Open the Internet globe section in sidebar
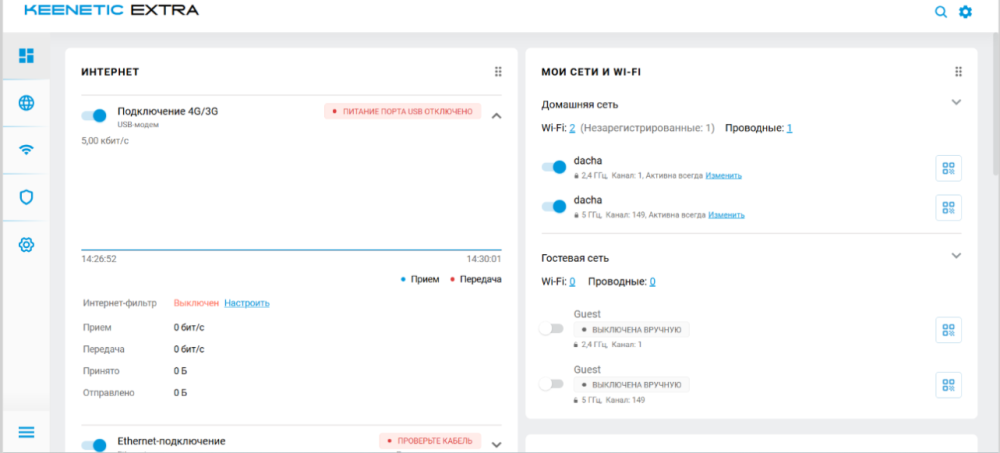This screenshot has width=1000, height=453. (x=26, y=103)
